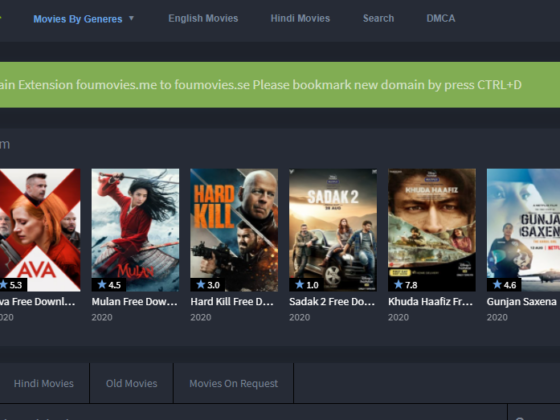Image resolution: width=560 pixels, height=420 pixels.
Task: Open the 'Hard Kill Free D...' title link
Action: 232,302
